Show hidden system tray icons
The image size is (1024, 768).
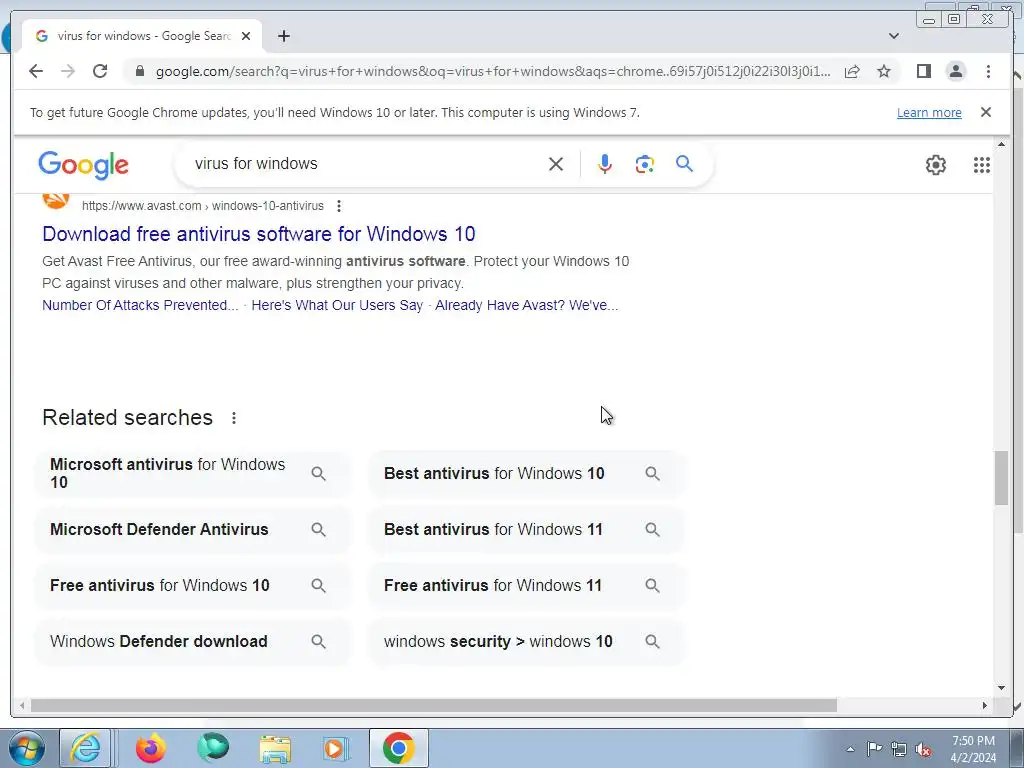[850, 749]
